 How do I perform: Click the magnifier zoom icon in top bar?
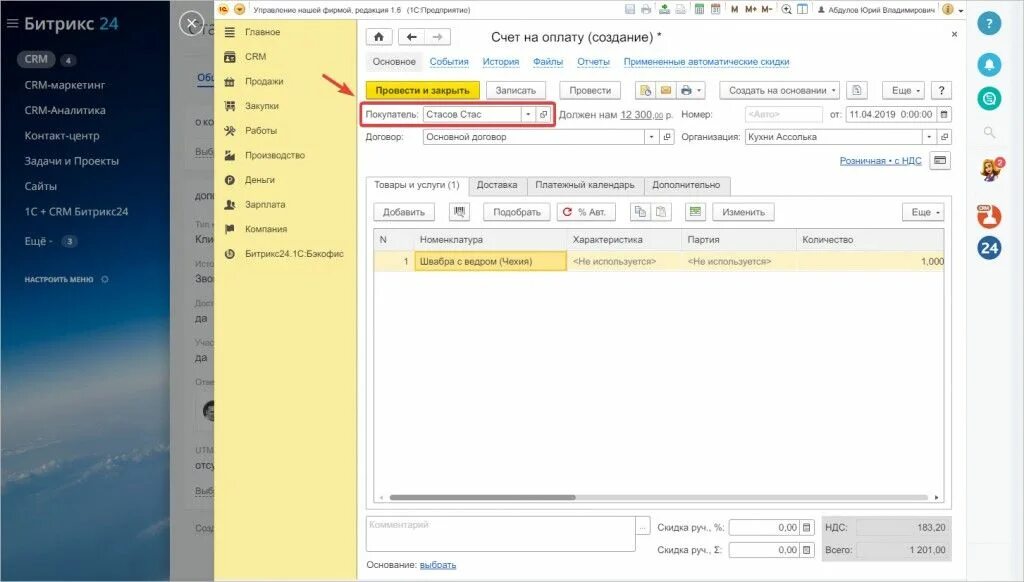pyautogui.click(x=787, y=9)
